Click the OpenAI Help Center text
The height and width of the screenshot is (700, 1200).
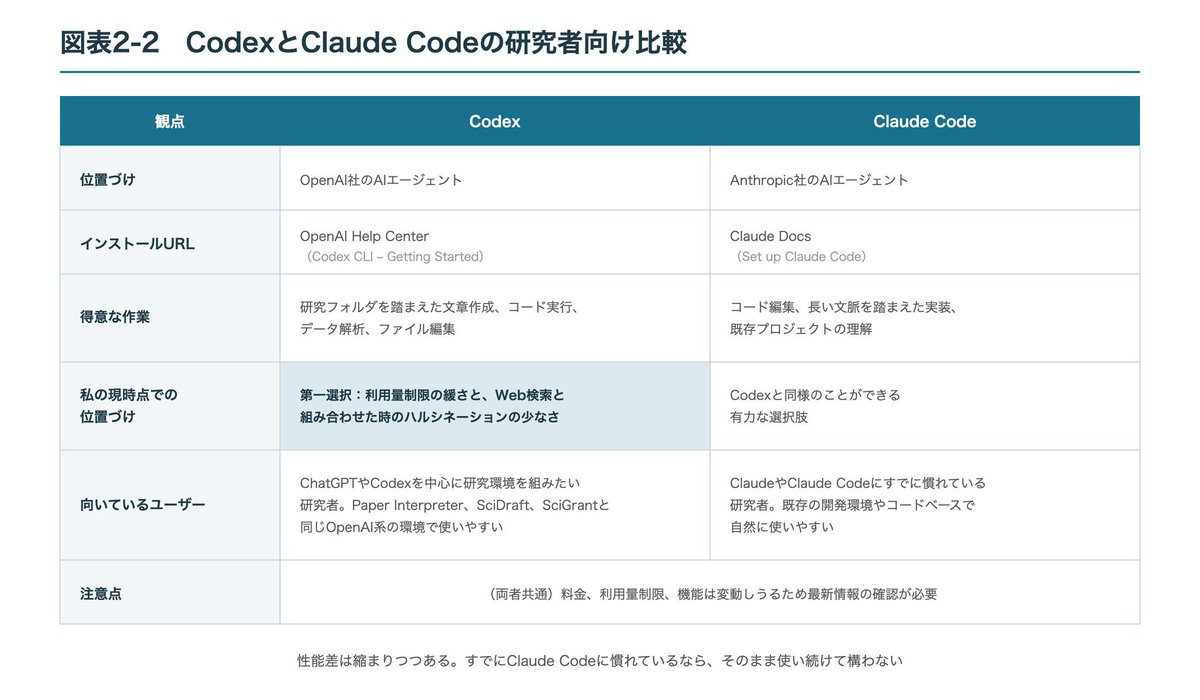[x=364, y=236]
